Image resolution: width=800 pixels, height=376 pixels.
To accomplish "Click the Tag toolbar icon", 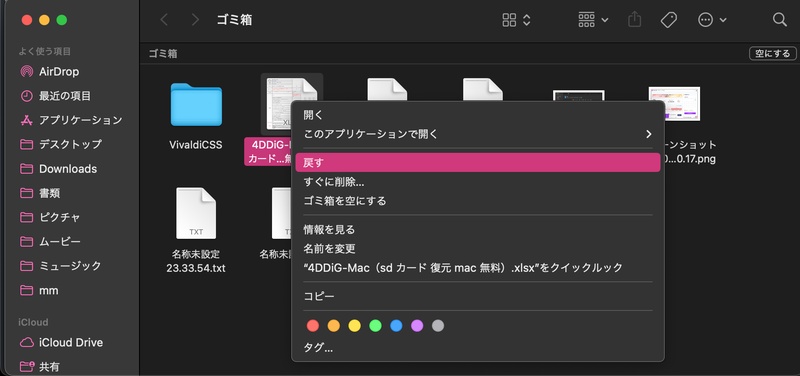I will tap(668, 20).
